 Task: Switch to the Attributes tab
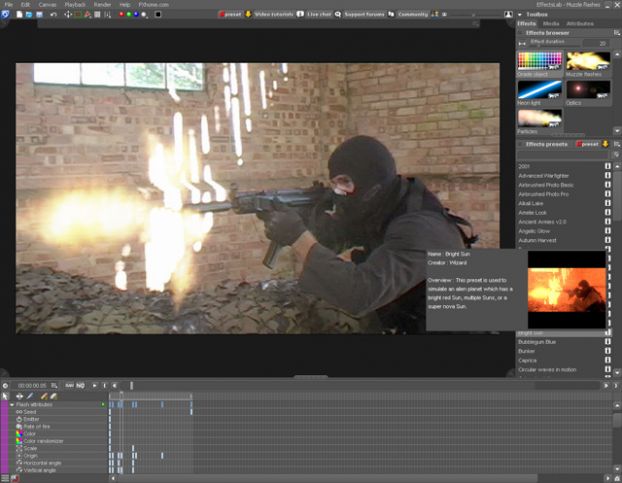point(580,24)
